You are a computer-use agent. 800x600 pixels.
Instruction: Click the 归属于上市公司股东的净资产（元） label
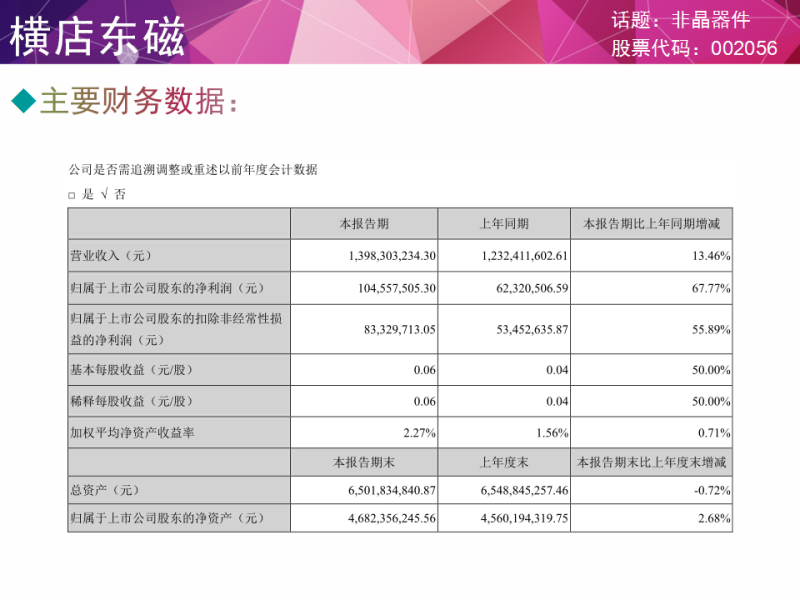[168, 518]
